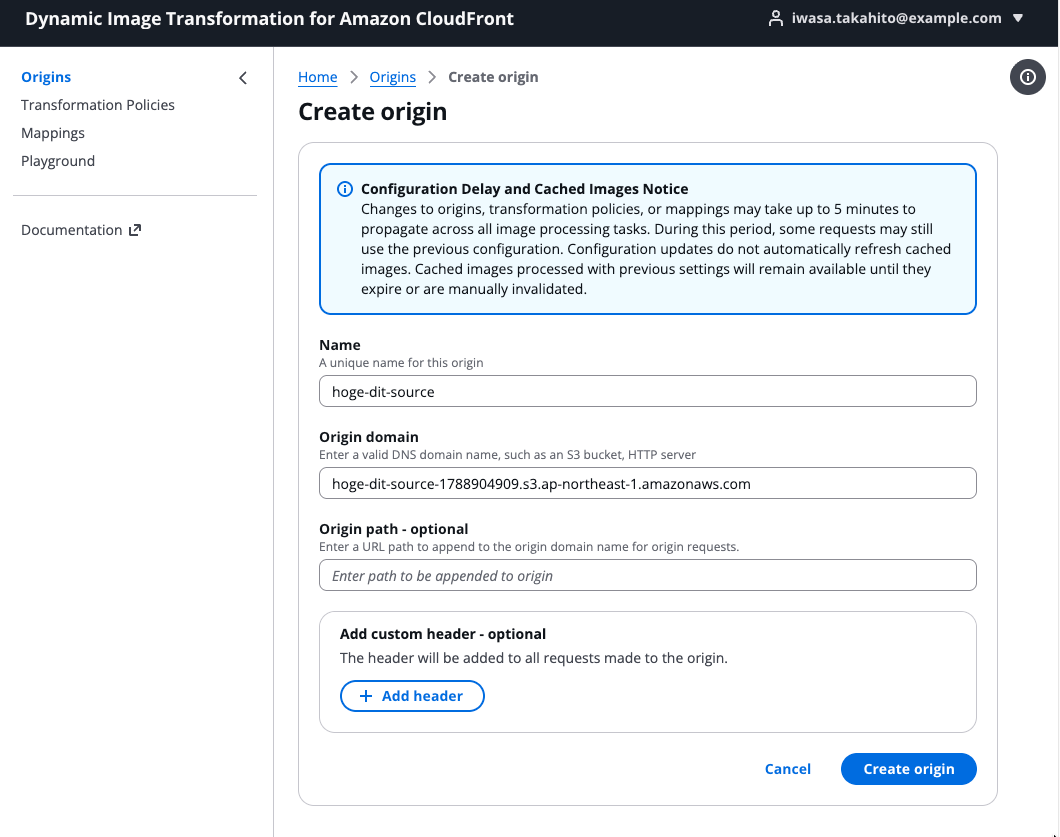
Task: Select Origins in the sidebar
Action: [46, 77]
